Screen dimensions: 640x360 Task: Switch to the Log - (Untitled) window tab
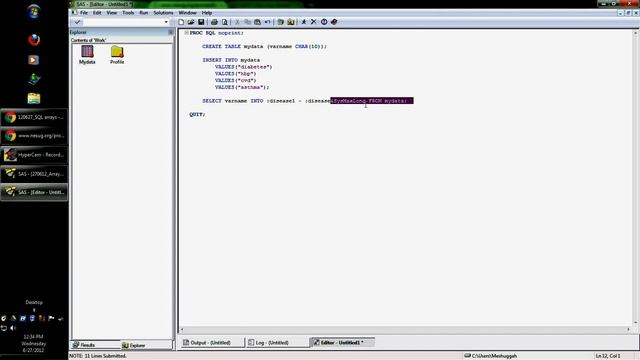coord(277,342)
